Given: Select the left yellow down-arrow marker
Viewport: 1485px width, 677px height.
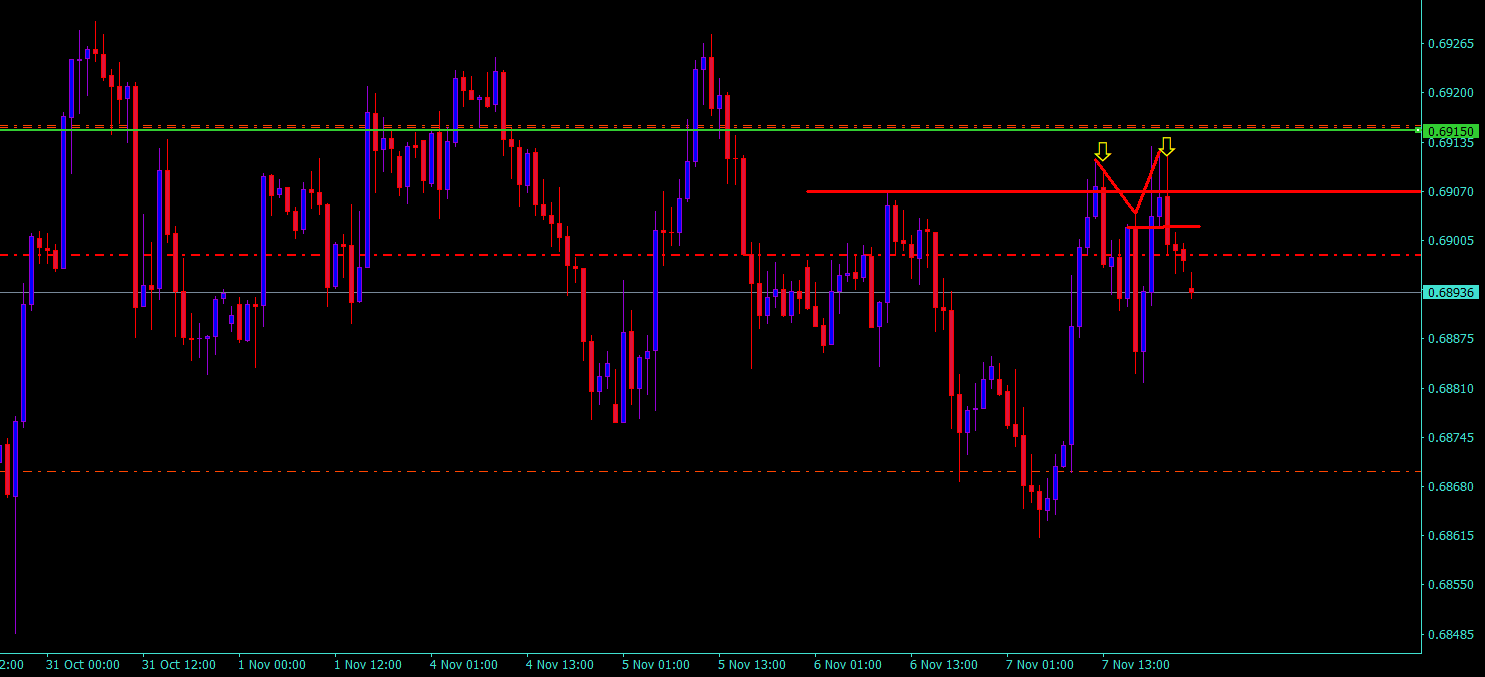Looking at the screenshot, I should [1102, 151].
